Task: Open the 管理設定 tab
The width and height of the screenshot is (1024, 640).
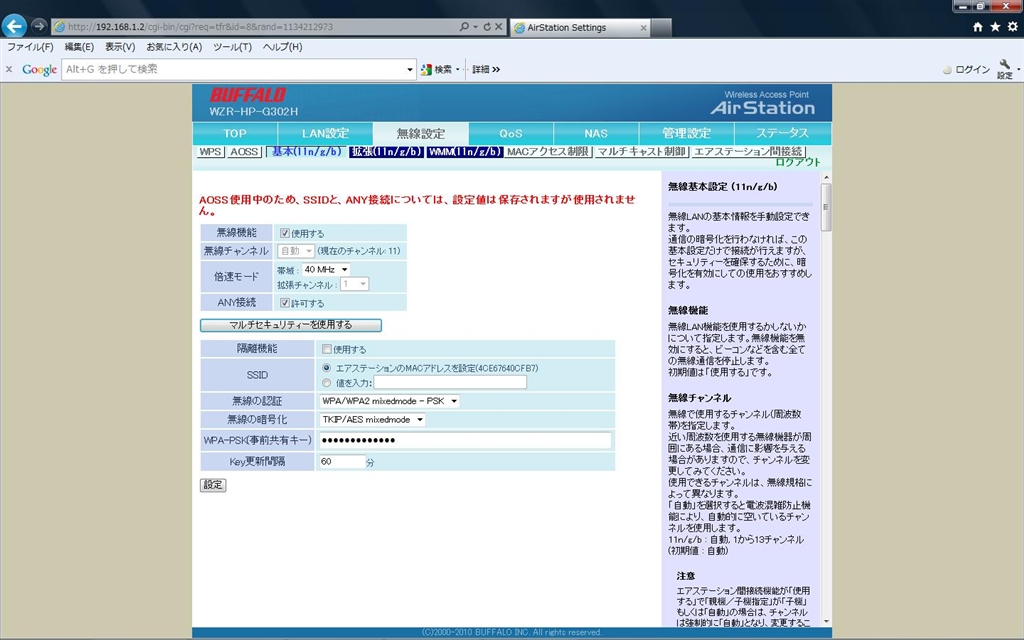Action: click(686, 133)
